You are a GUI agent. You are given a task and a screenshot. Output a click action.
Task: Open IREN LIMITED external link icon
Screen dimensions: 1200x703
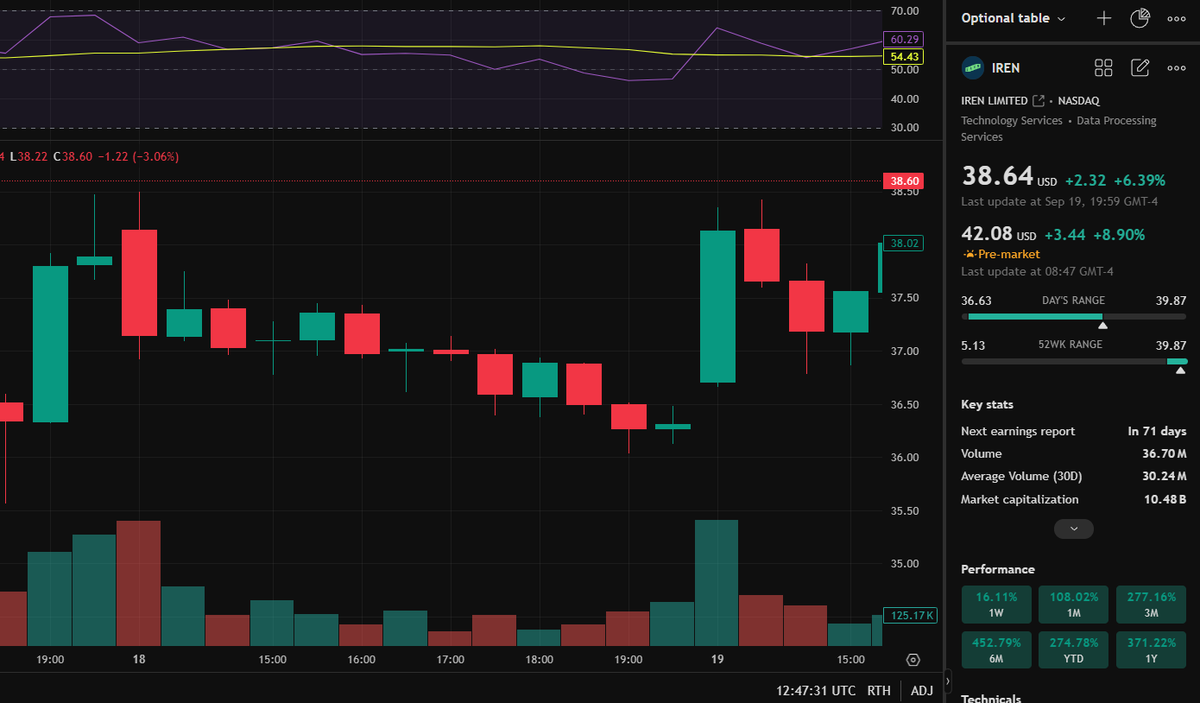(1038, 101)
